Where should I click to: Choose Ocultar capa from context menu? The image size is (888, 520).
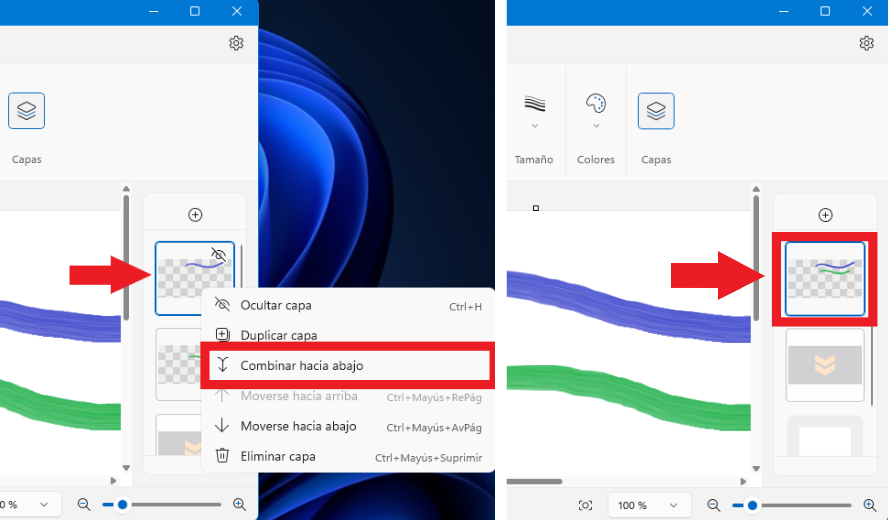[348, 305]
